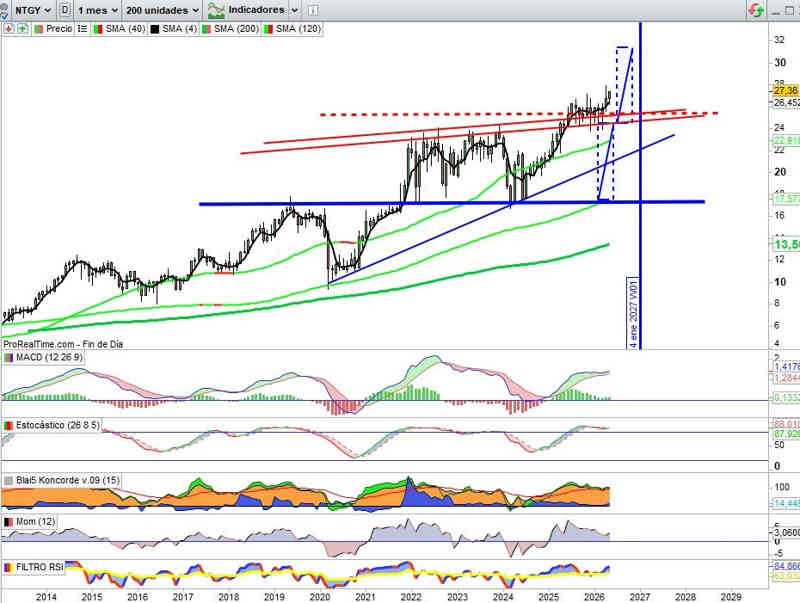800x603 pixels.
Task: Click the green add-indicator plus icon
Action: click(22, 29)
